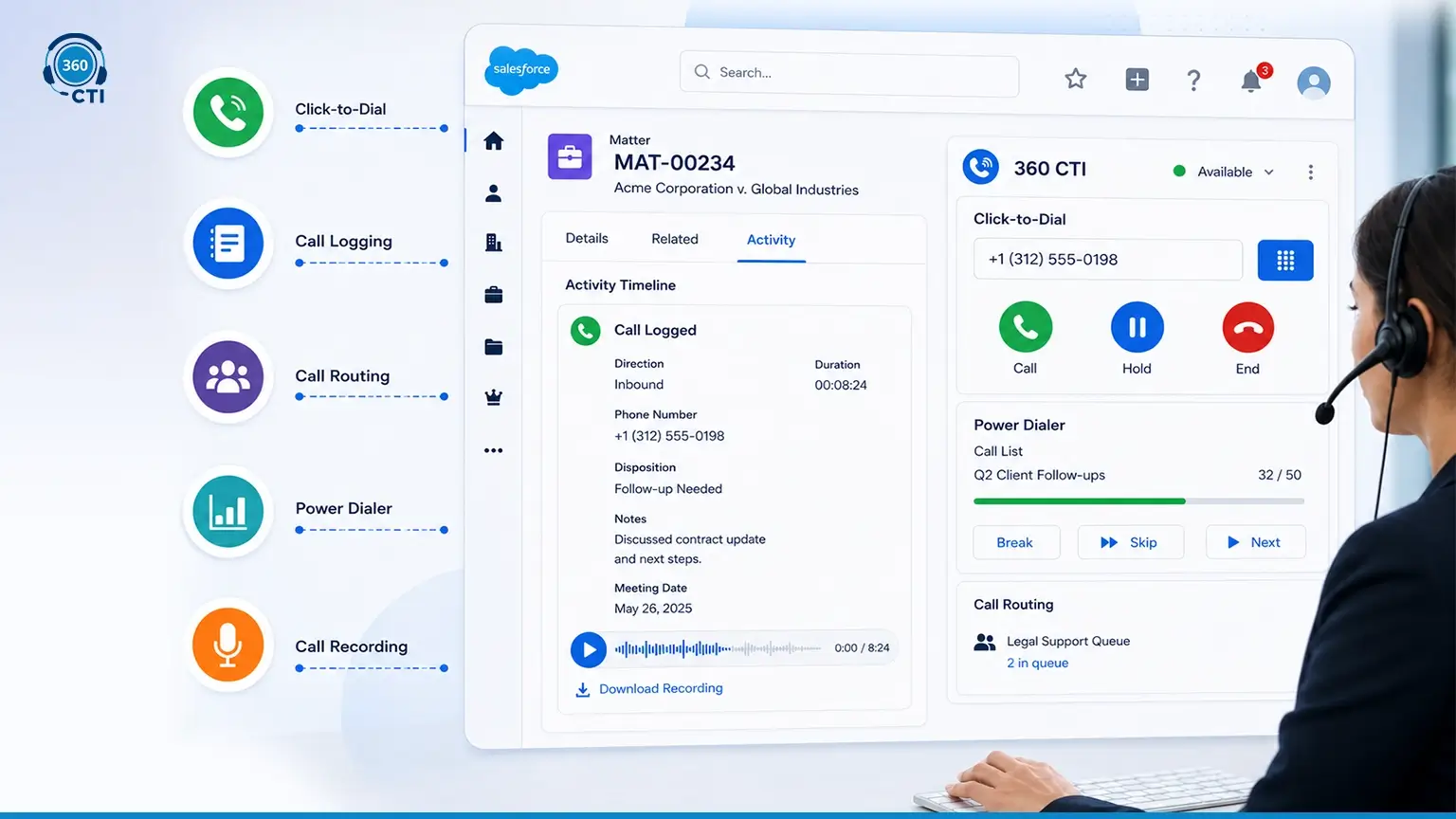Show more sidebar items with ellipsis
The height and width of the screenshot is (819, 1456).
[x=493, y=450]
